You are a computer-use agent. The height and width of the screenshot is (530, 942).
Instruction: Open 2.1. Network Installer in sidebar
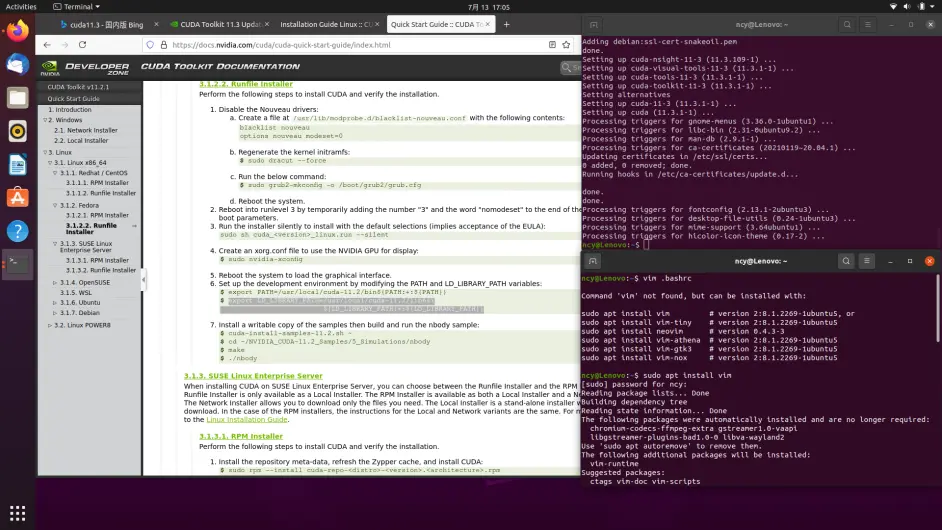pos(85,130)
